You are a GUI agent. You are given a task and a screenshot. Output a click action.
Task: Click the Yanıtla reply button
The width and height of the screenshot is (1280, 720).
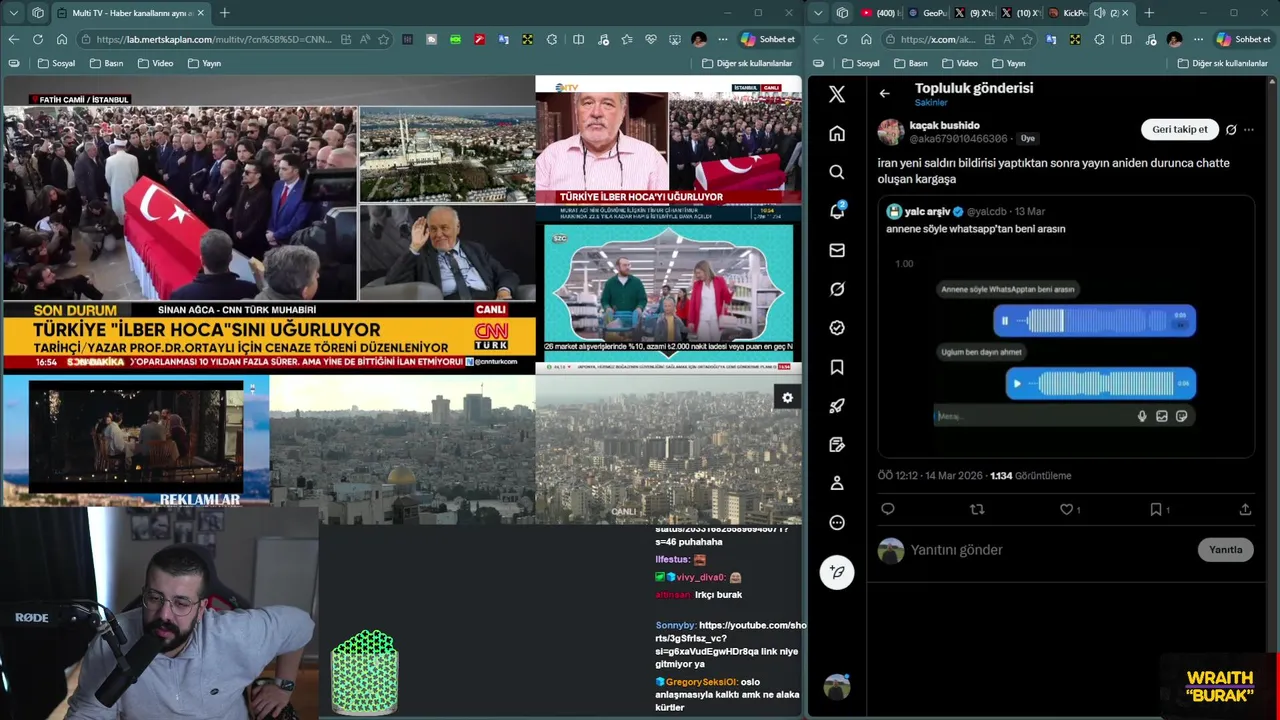(x=1225, y=550)
